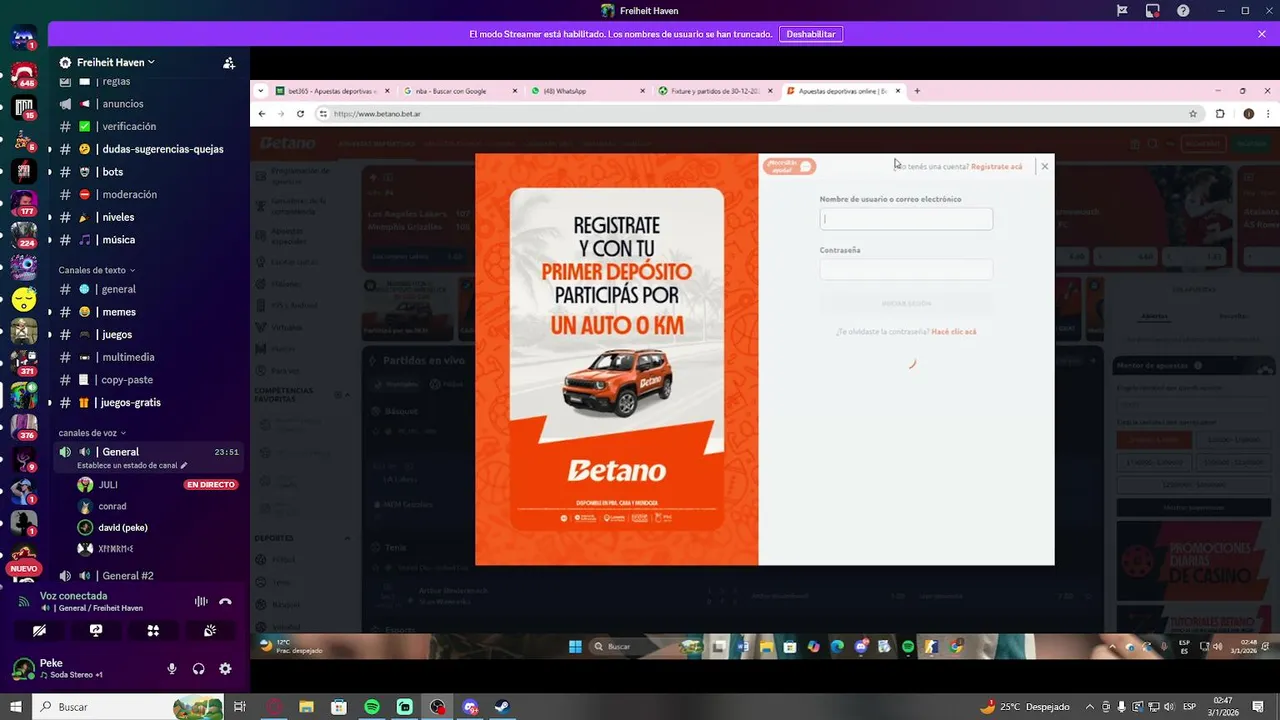Image resolution: width=1280 pixels, height=720 pixels.
Task: Switch to bet365 browser tab in stream
Action: pos(332,91)
